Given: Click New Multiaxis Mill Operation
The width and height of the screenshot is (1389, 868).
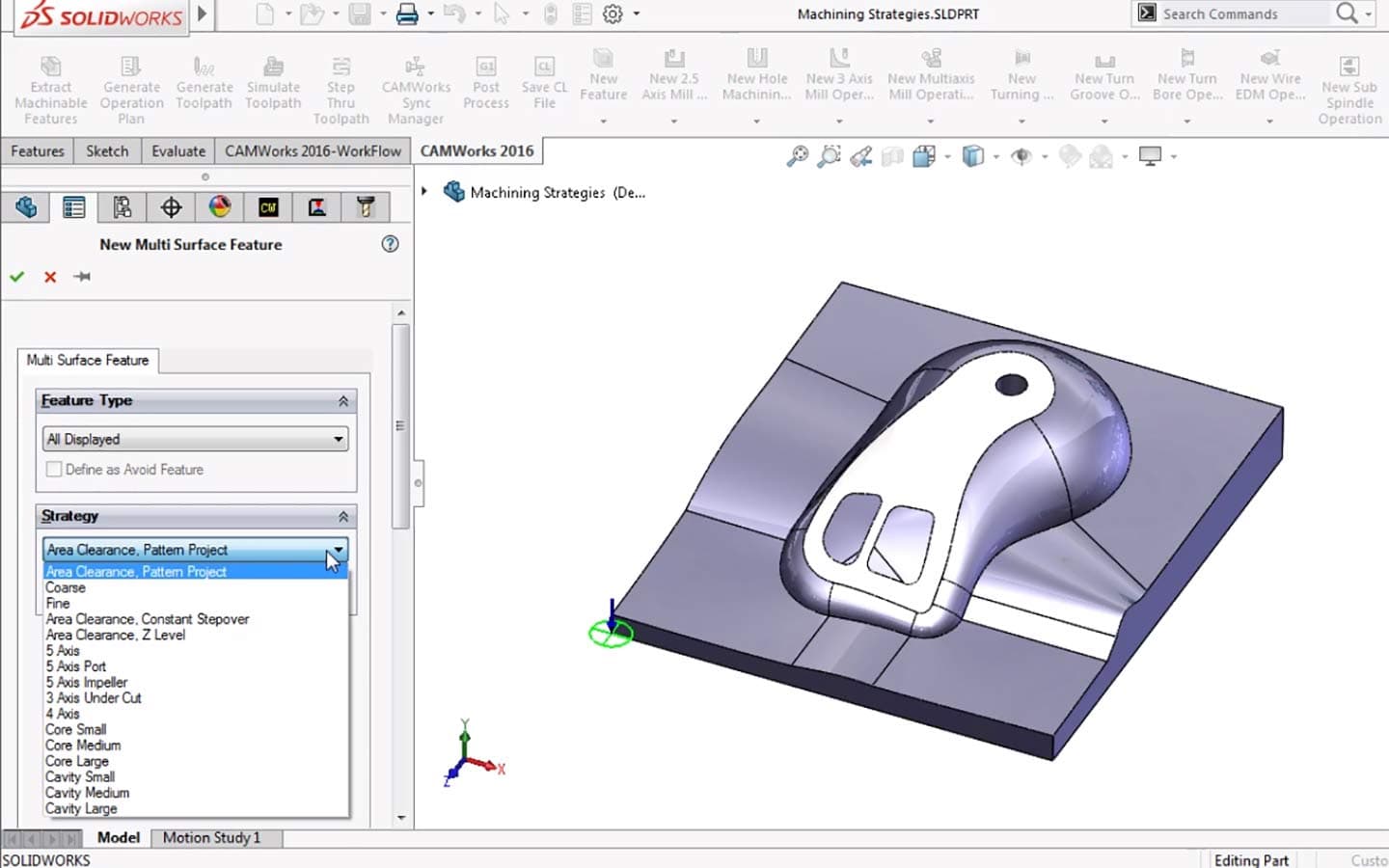Looking at the screenshot, I should tap(931, 75).
